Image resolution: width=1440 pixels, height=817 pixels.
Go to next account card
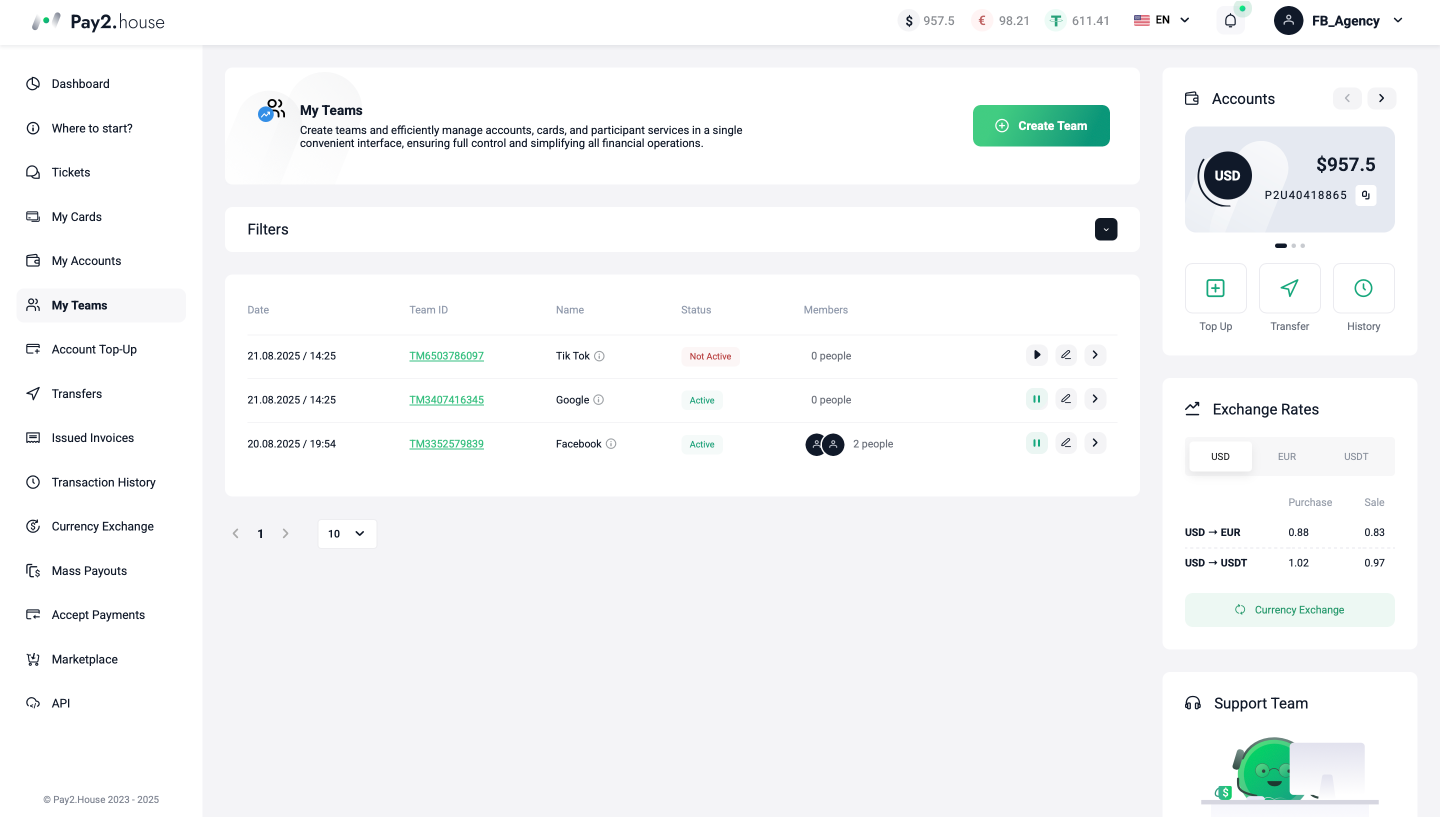(1382, 98)
